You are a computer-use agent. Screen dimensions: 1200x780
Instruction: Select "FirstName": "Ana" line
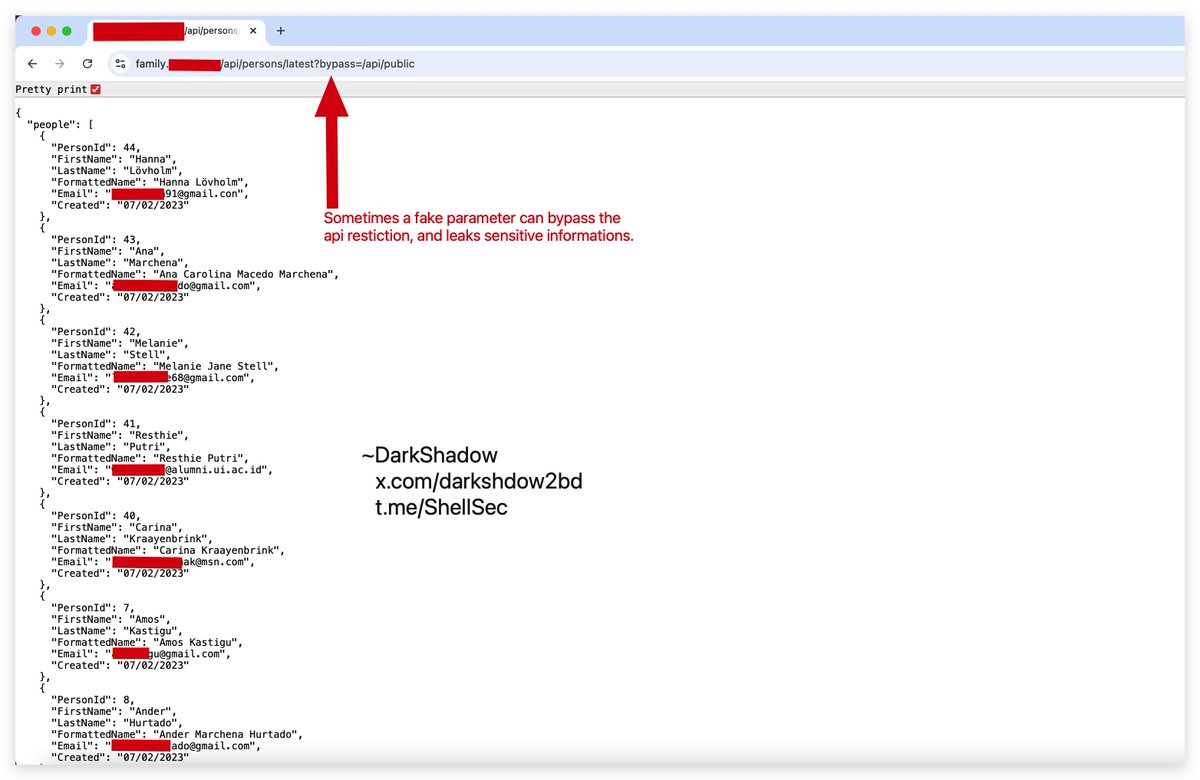tap(108, 250)
